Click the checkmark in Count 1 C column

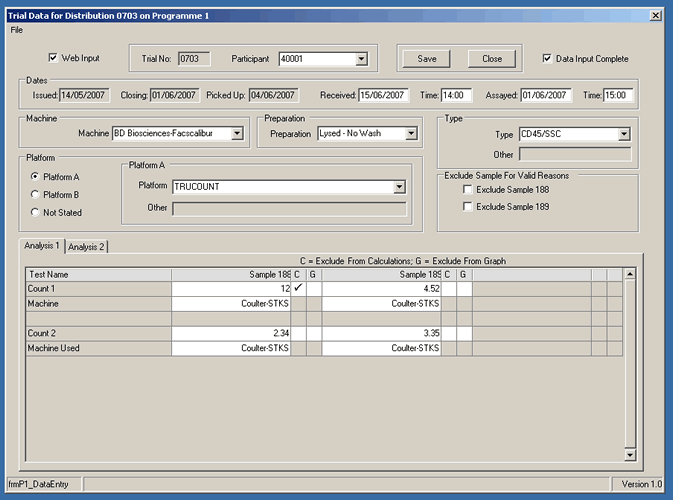pyautogui.click(x=298, y=288)
